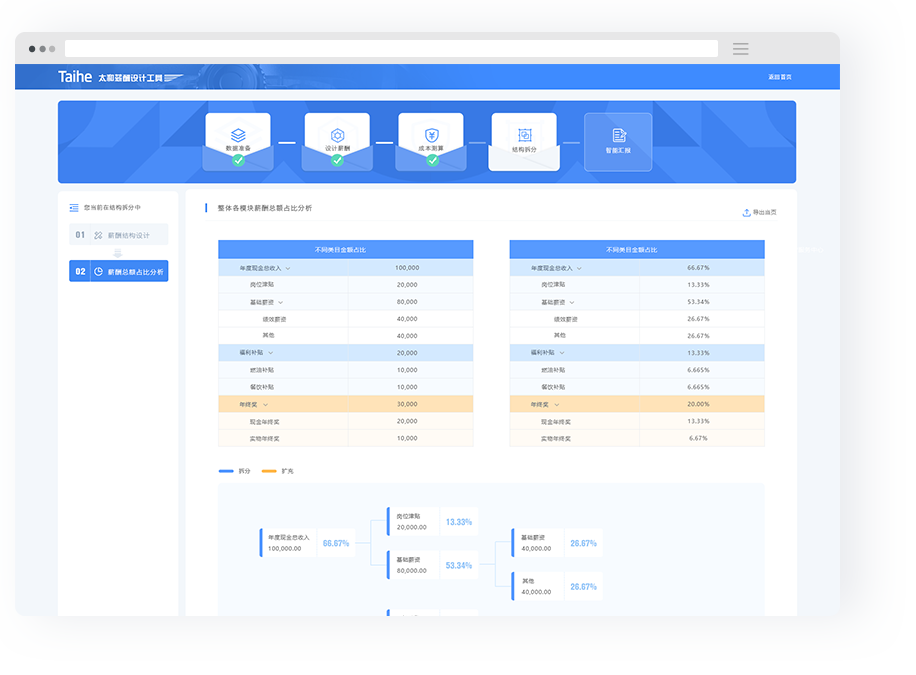The width and height of the screenshot is (916, 675).
Task: Click 100,000 value in left table
Action: click(x=407, y=268)
